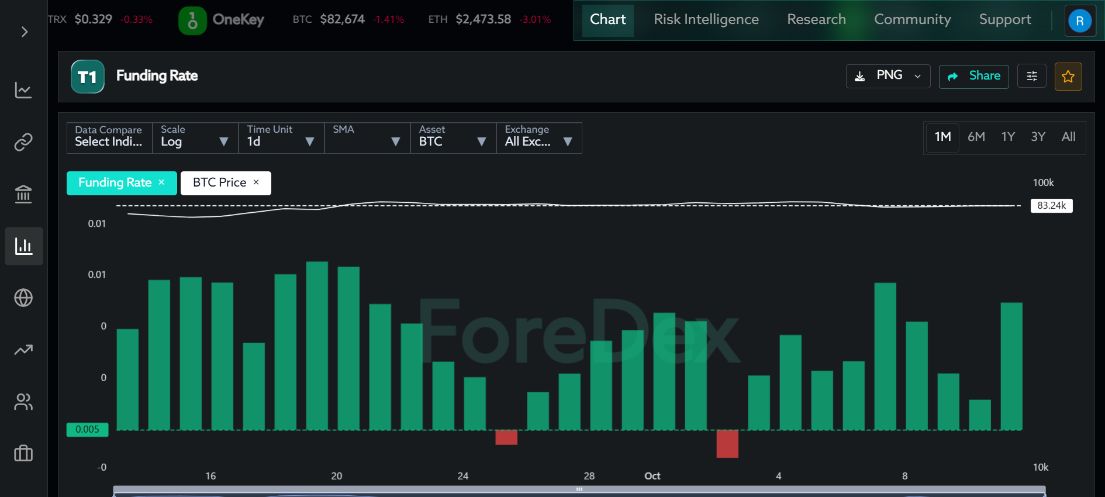Open the Exchange dropdown
Viewport: 1105px width, 497px height.
[539, 137]
